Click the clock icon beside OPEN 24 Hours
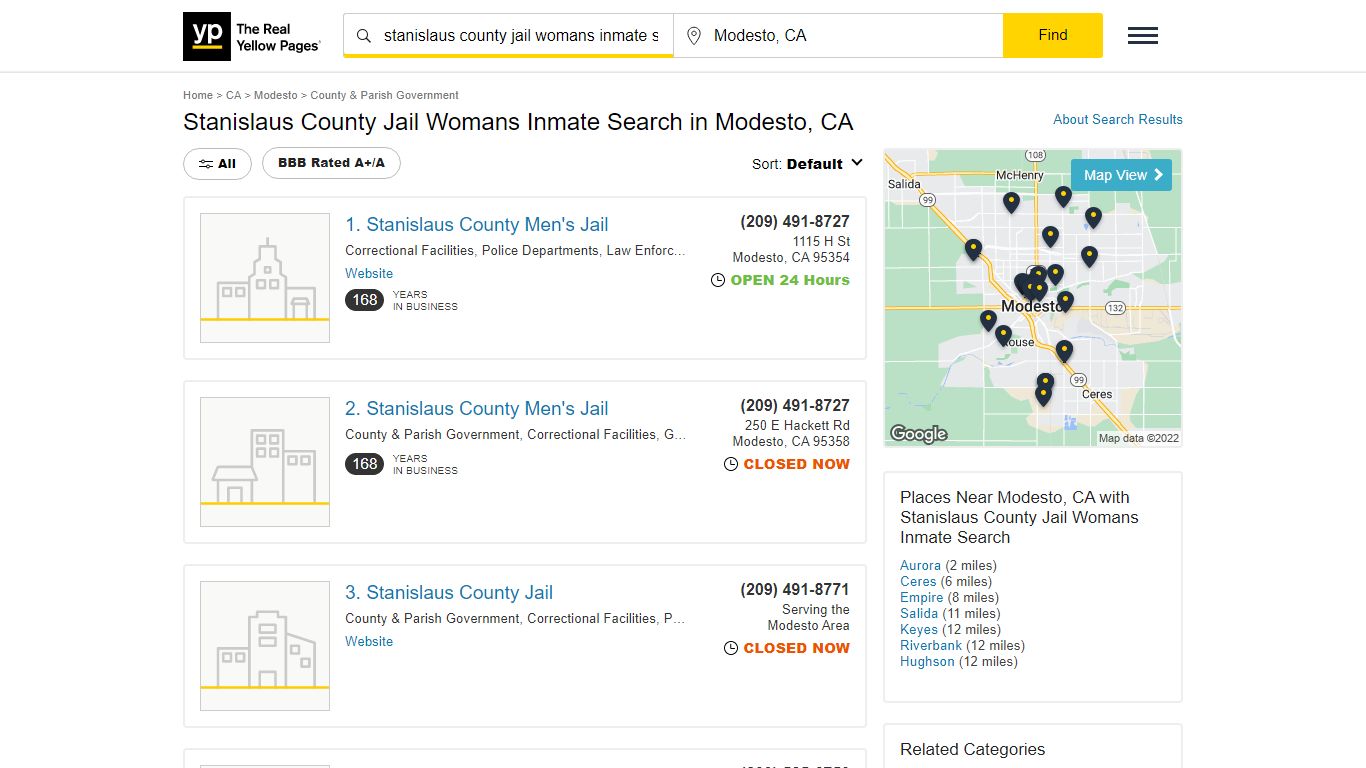This screenshot has height=768, width=1366. point(718,280)
